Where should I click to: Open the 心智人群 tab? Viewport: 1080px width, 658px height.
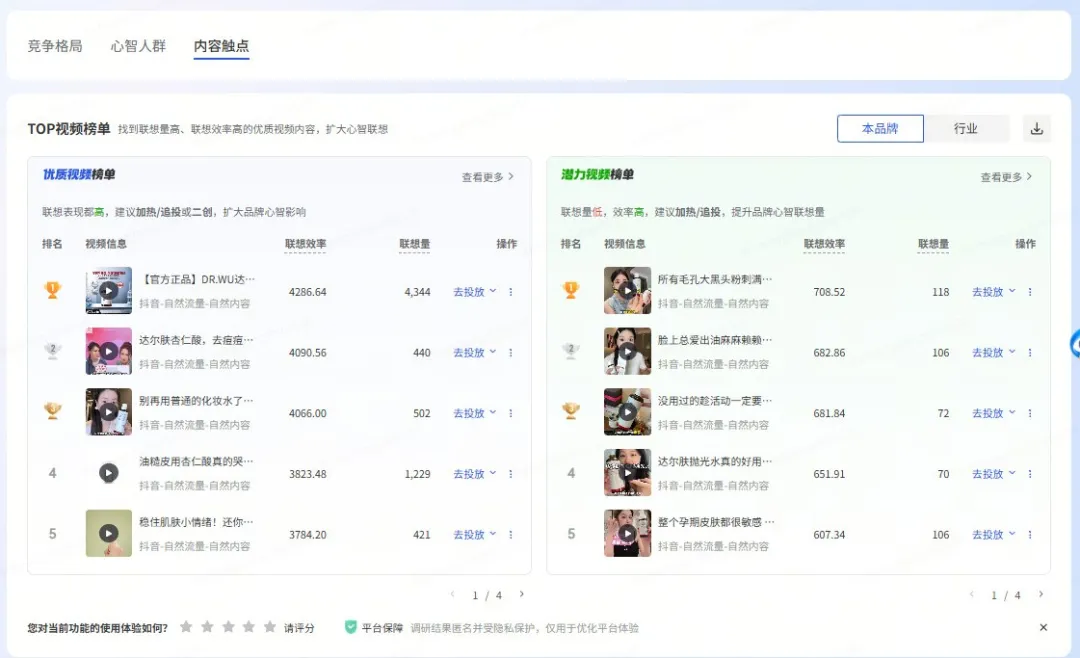coord(138,46)
